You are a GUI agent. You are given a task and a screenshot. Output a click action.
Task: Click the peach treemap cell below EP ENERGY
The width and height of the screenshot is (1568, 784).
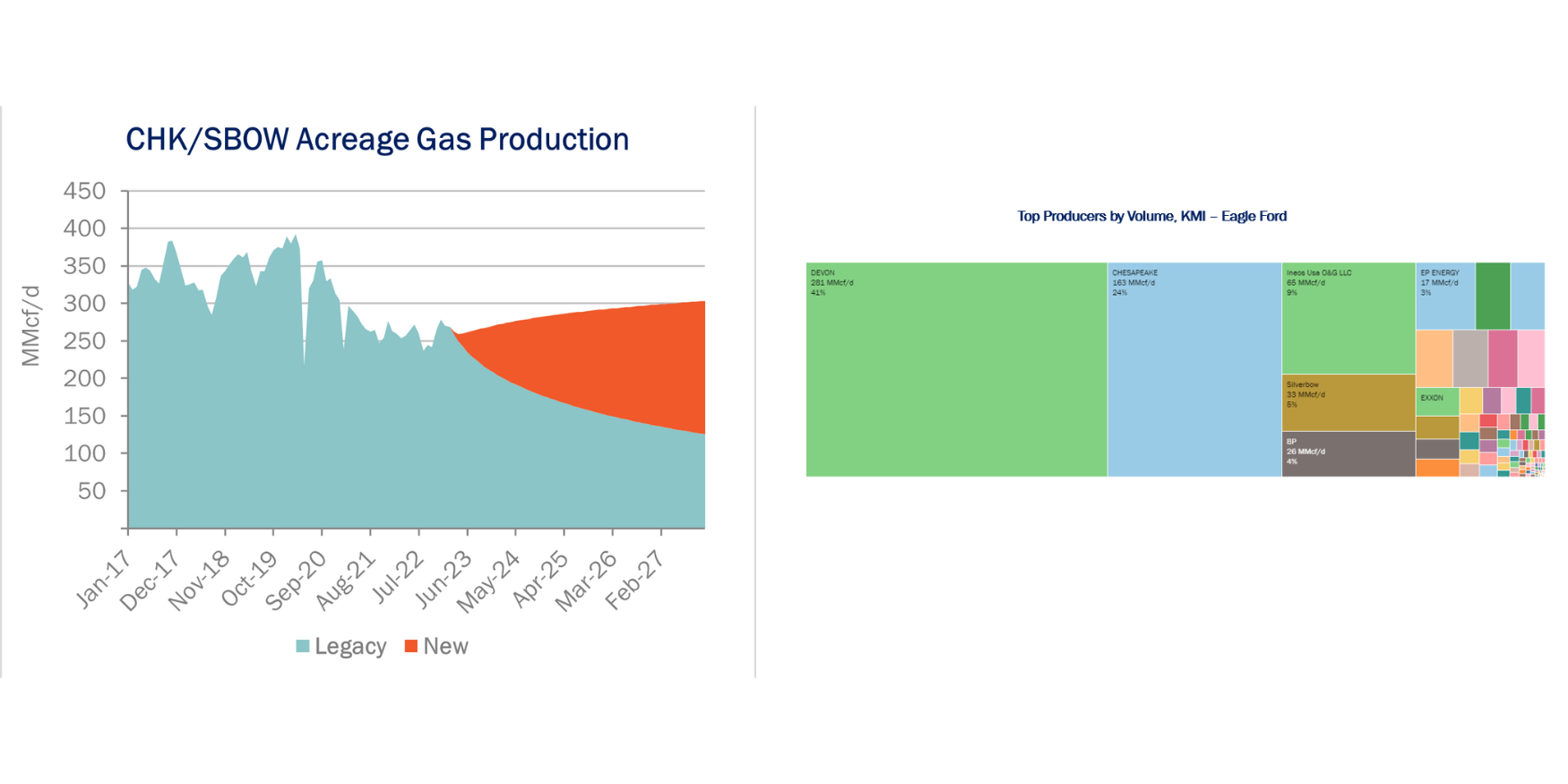[1434, 358]
